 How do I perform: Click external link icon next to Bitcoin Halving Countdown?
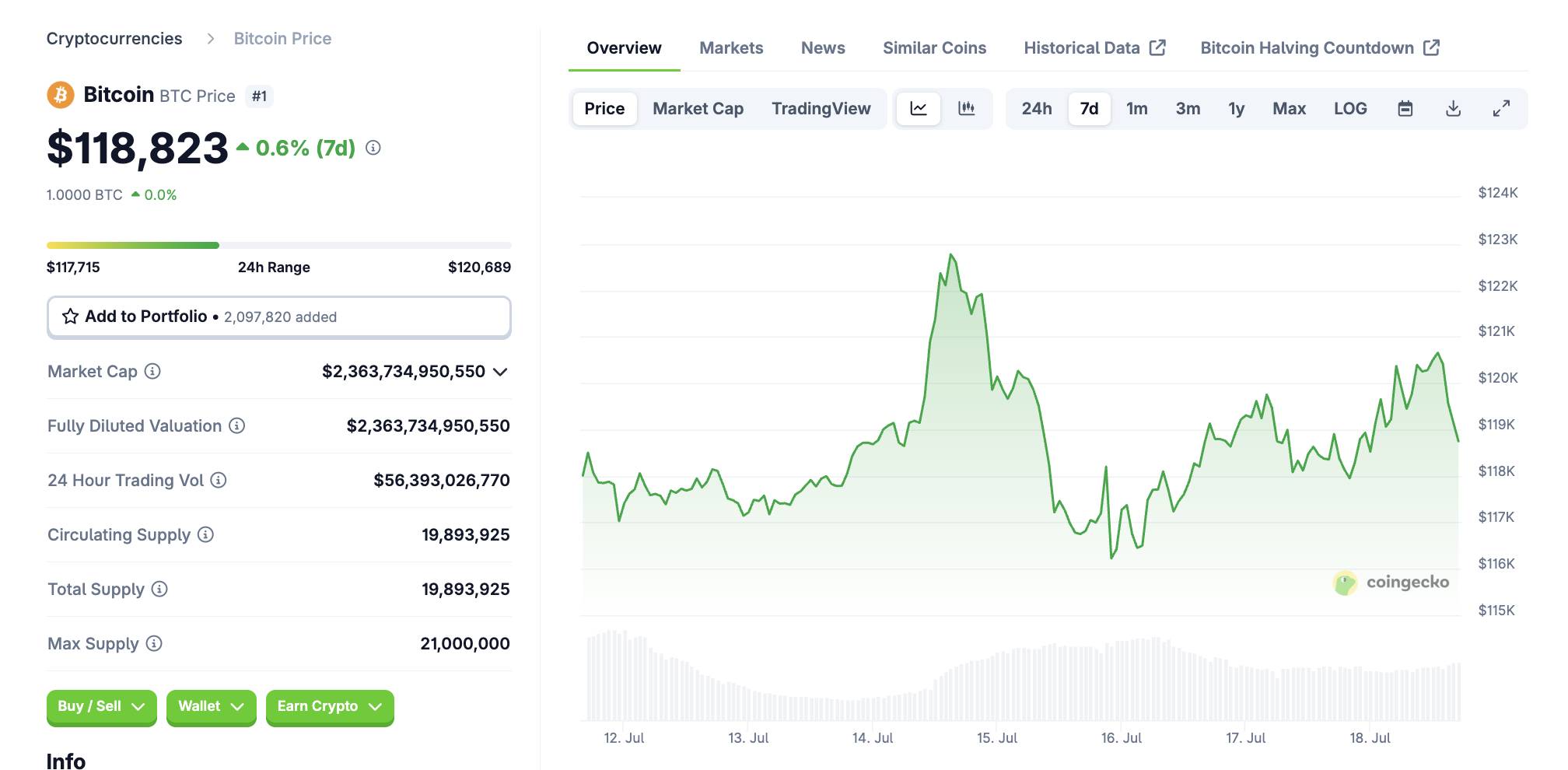(x=1431, y=47)
